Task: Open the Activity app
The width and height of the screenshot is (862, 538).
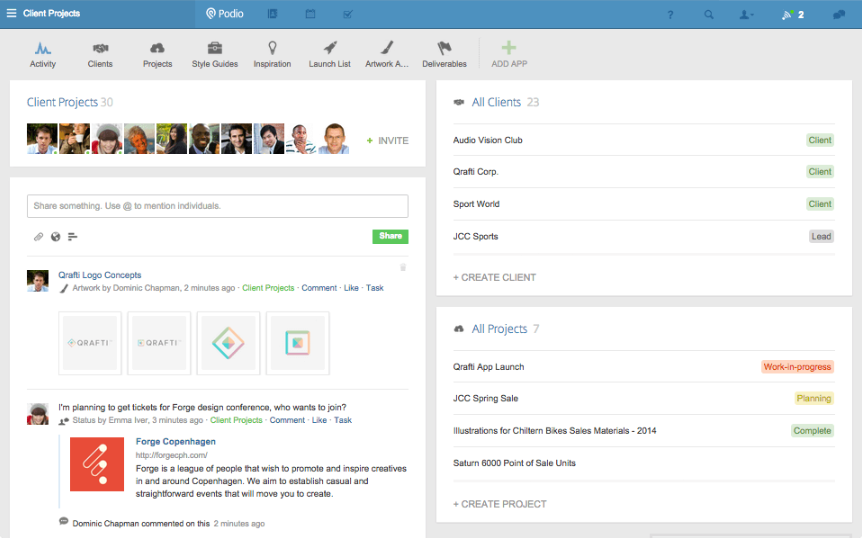Action: pyautogui.click(x=43, y=55)
